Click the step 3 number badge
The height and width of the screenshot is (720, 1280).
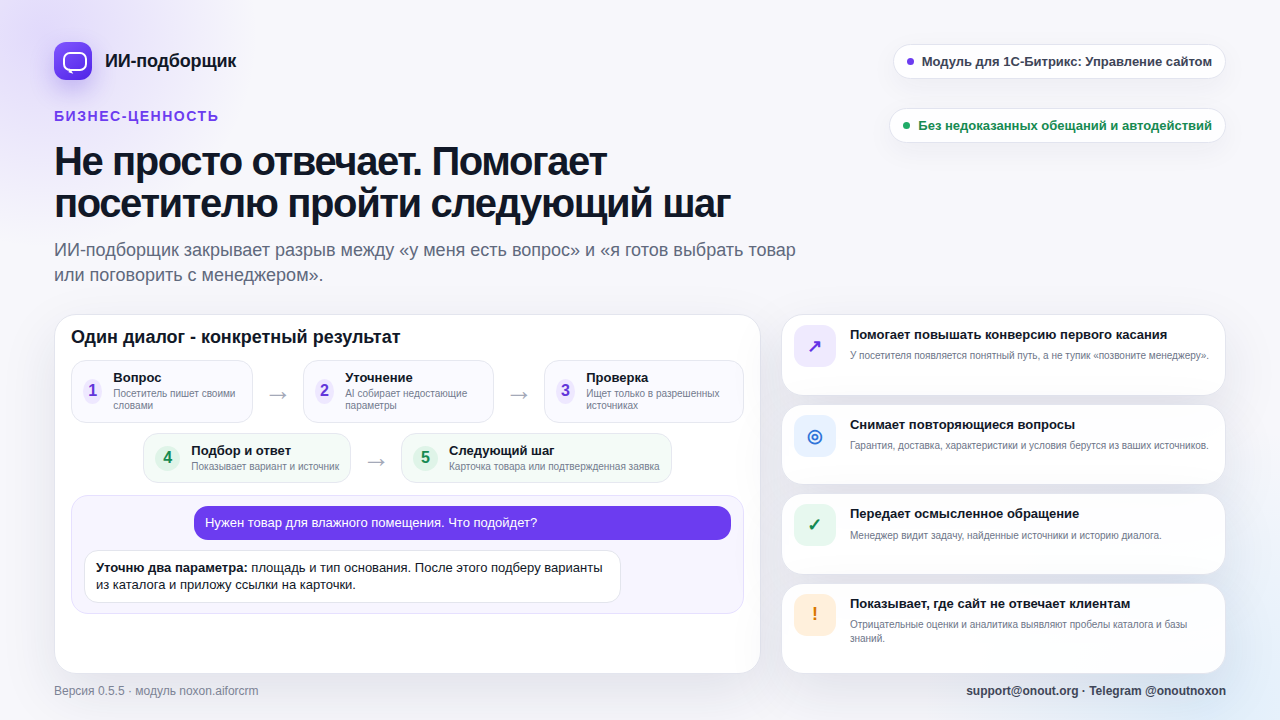coord(565,391)
